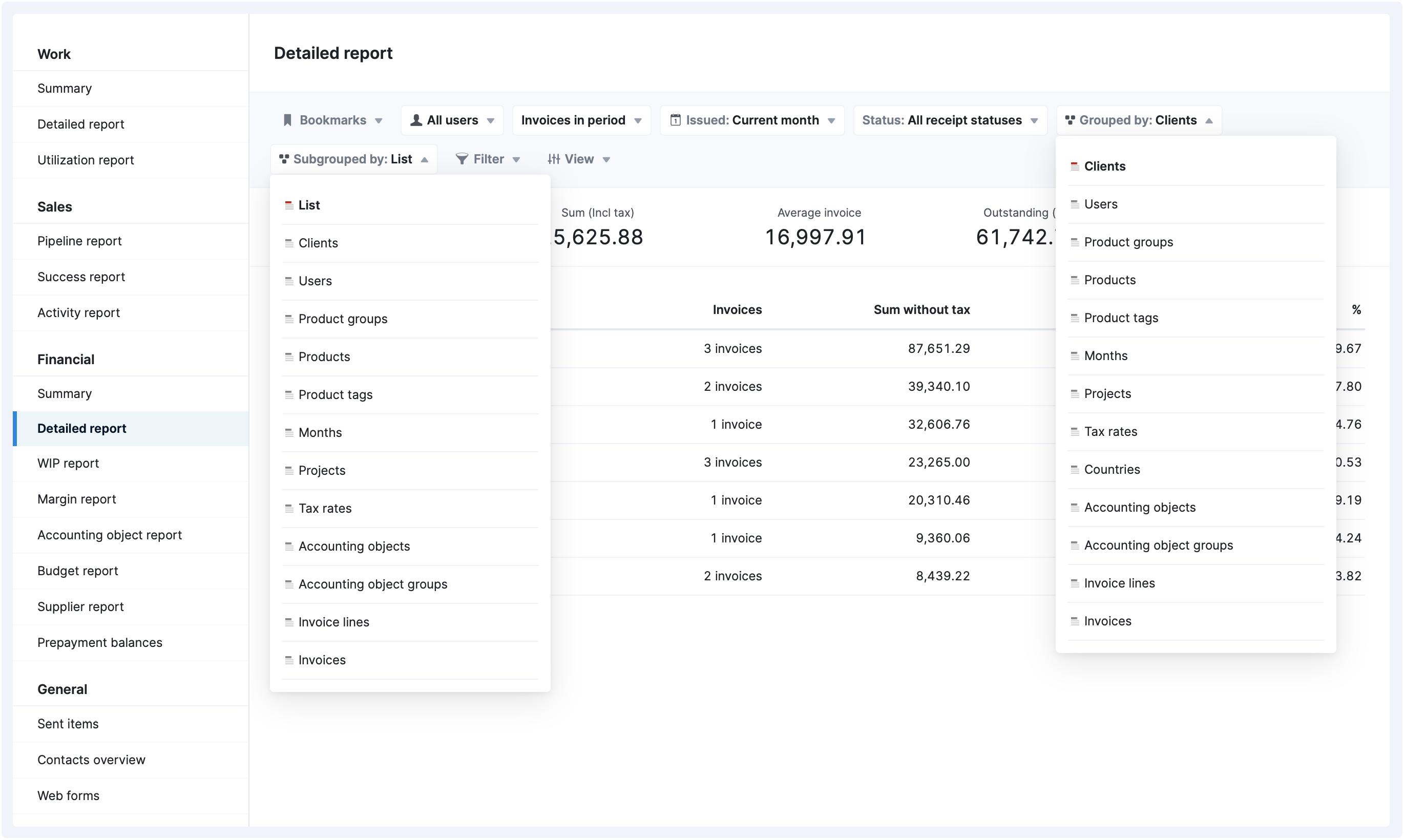Choose Product groups in Grouped by menu
1404x840 pixels.
pyautogui.click(x=1195, y=242)
